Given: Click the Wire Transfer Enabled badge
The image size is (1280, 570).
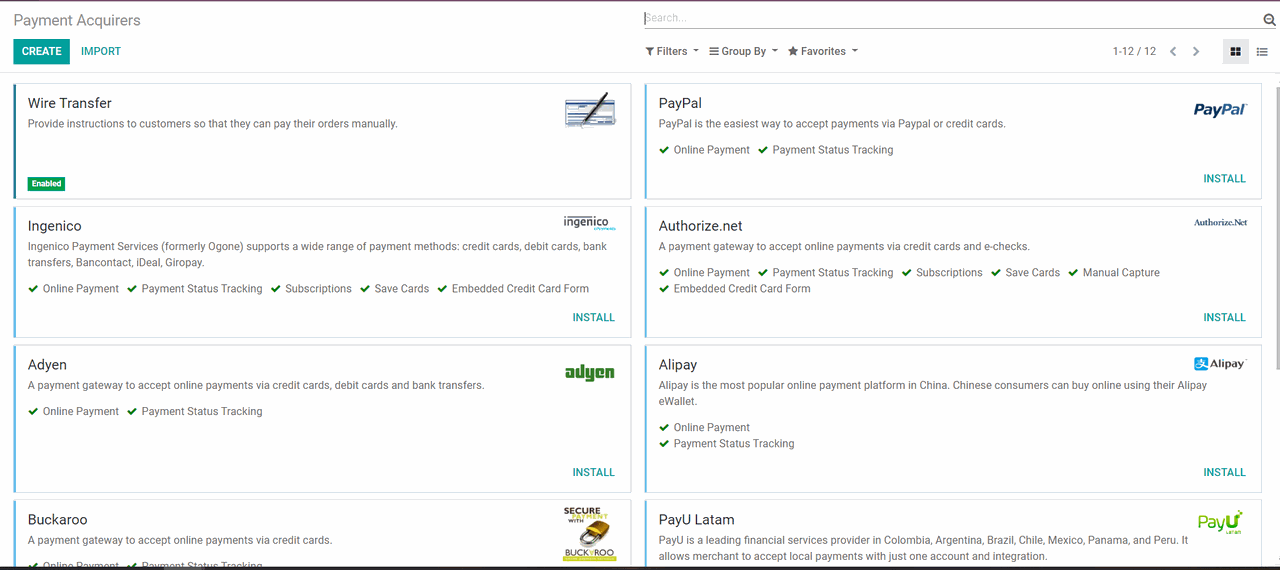Looking at the screenshot, I should [47, 184].
